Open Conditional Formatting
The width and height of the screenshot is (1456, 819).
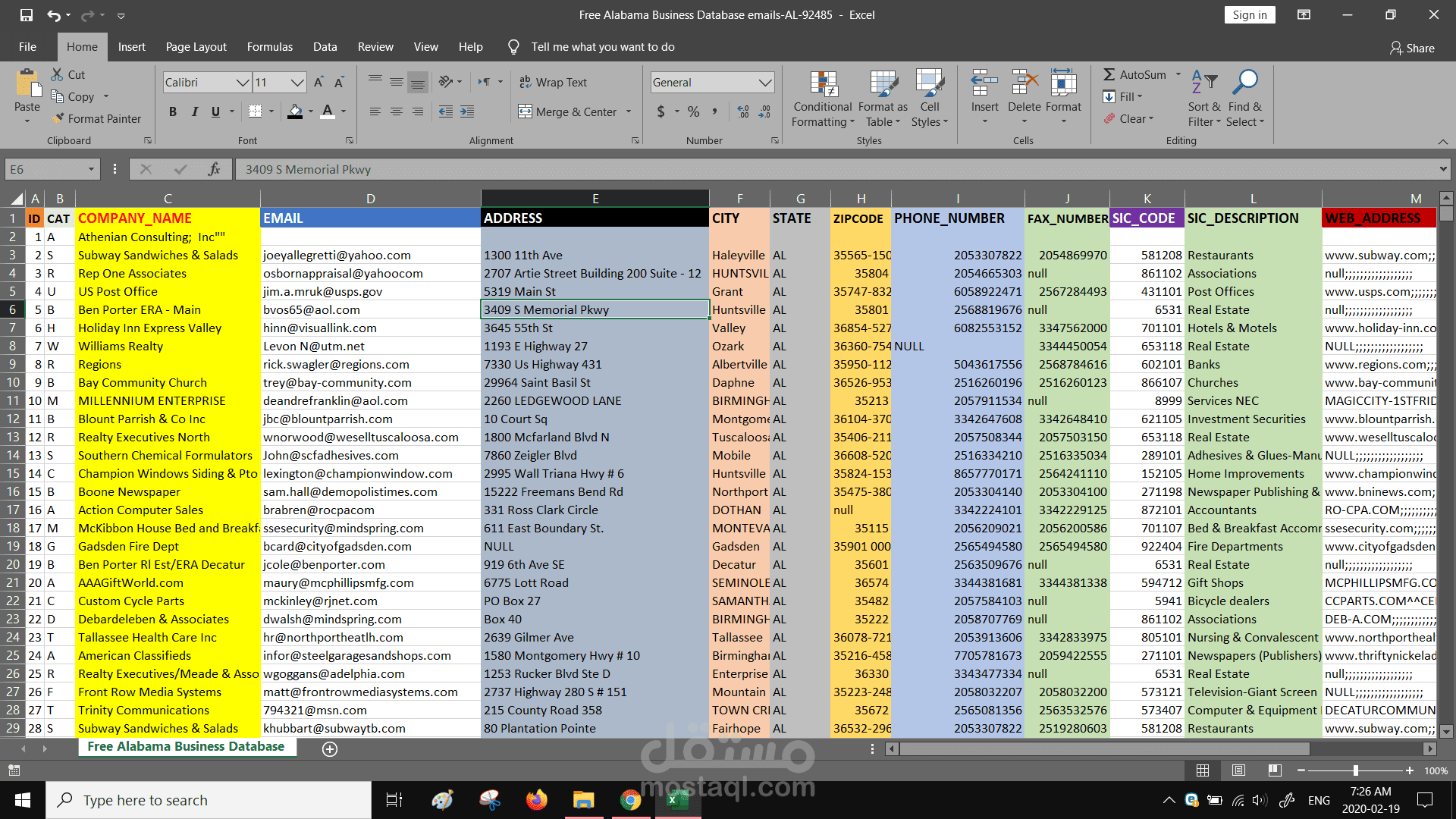click(823, 99)
